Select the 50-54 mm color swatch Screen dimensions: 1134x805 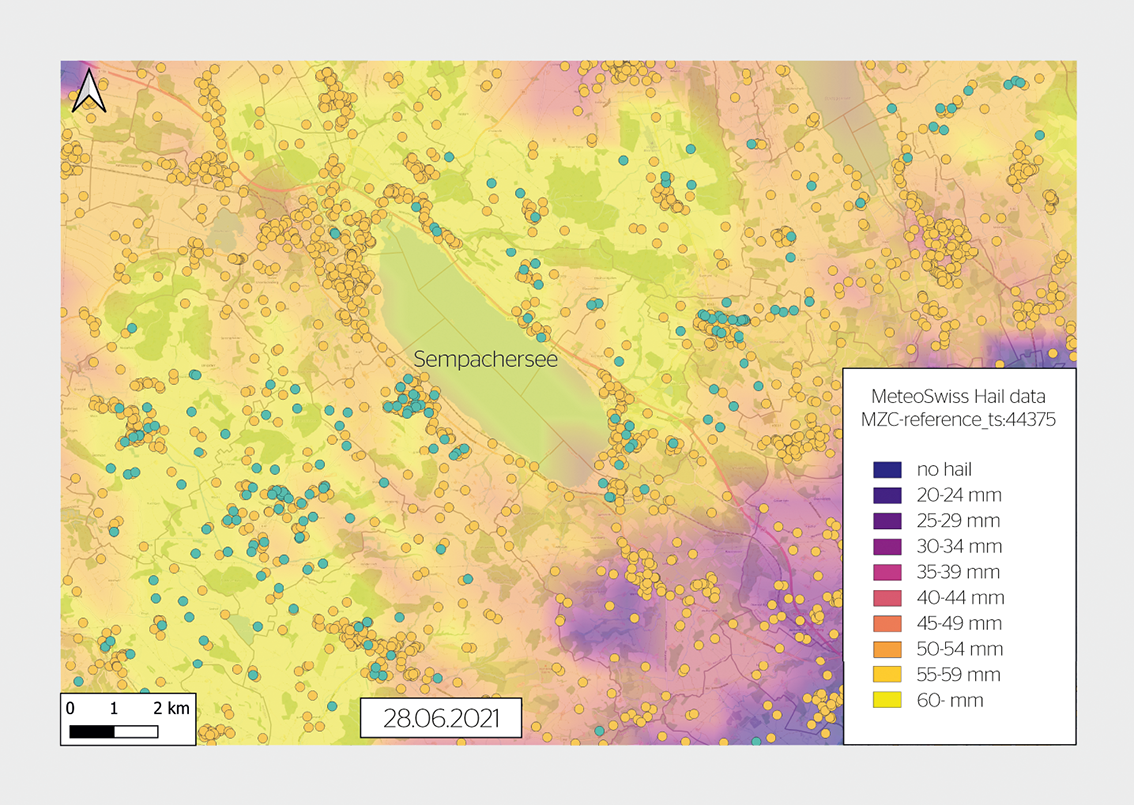point(887,649)
